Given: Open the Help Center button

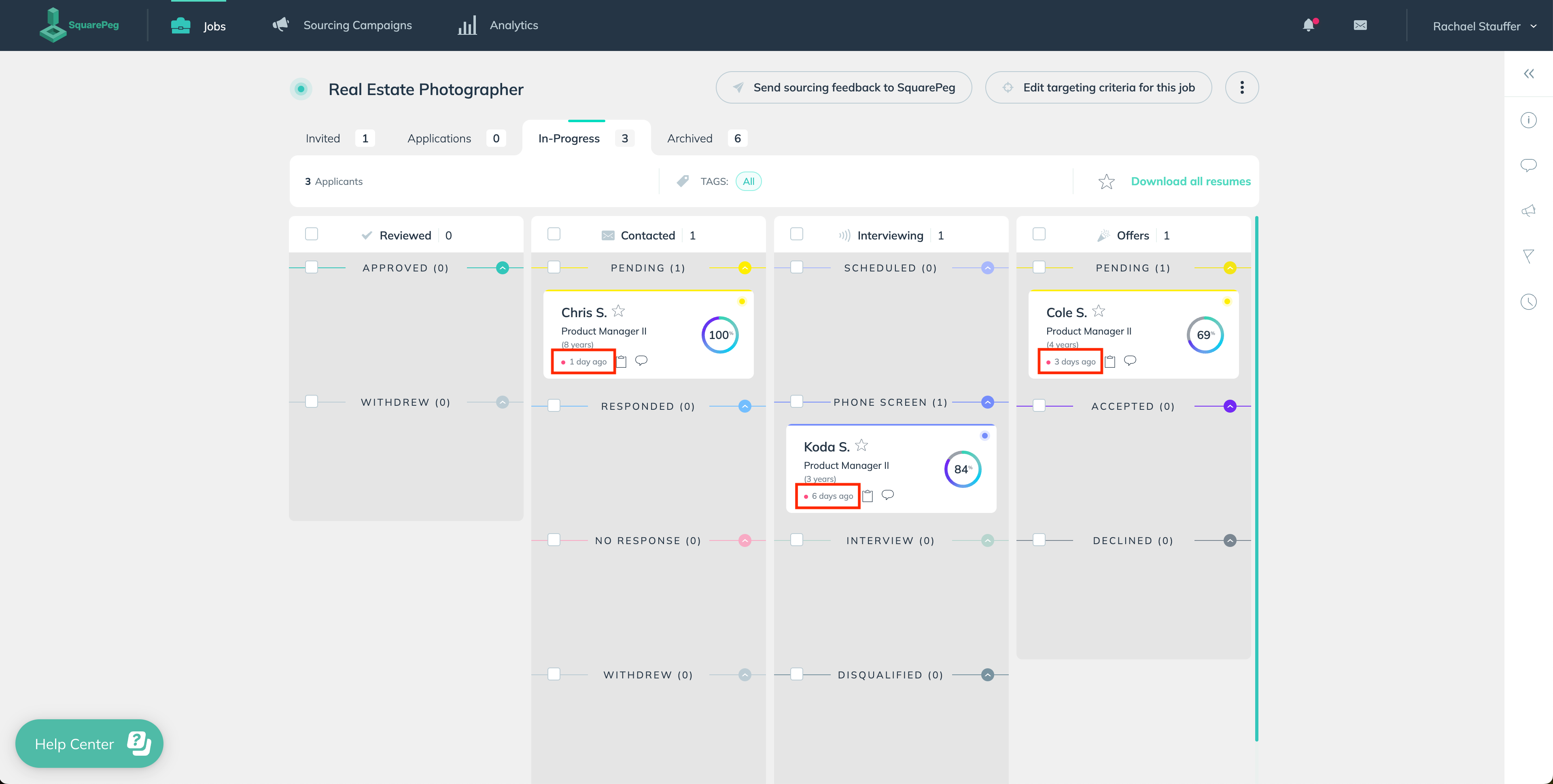Looking at the screenshot, I should point(89,743).
